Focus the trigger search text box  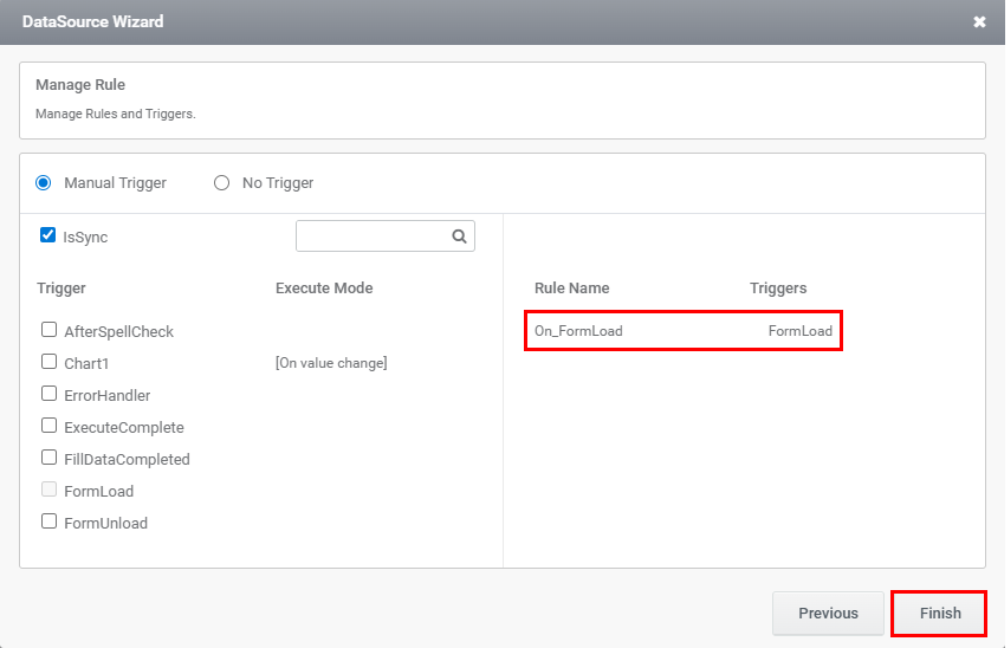(372, 237)
